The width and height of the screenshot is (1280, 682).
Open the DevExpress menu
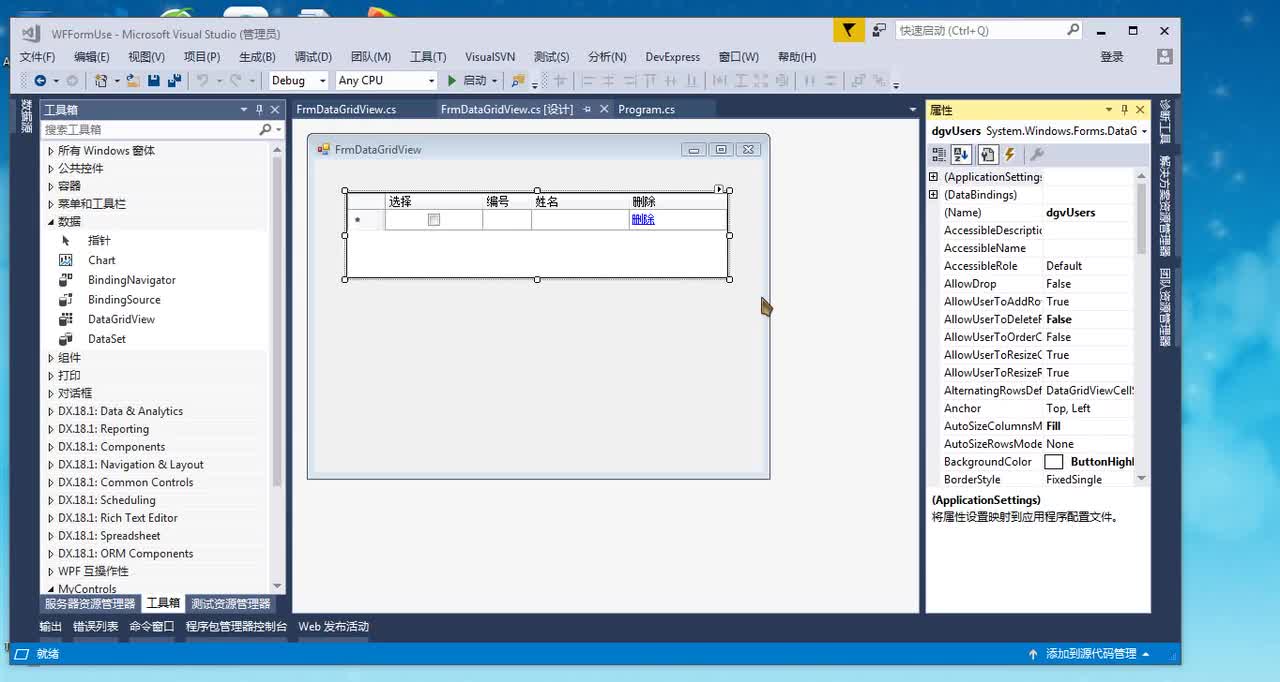[673, 57]
